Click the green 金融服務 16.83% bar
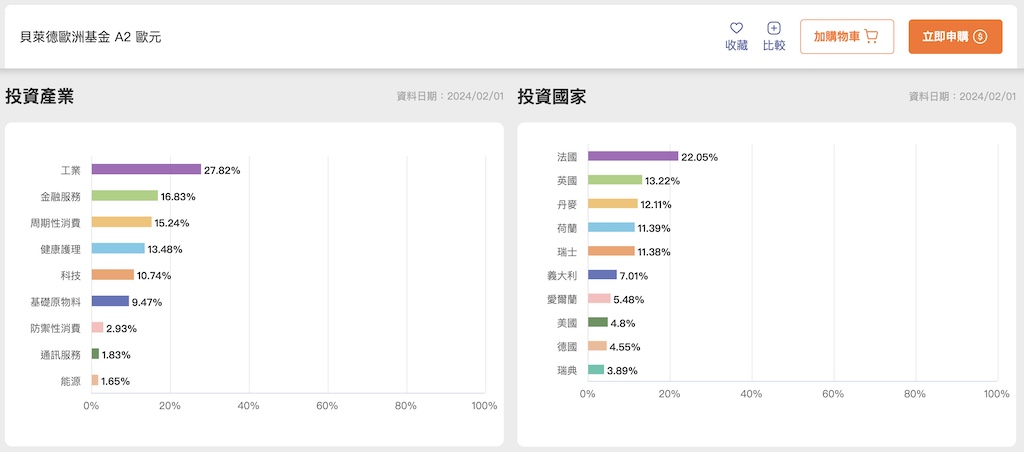1024x452 pixels. (x=124, y=196)
